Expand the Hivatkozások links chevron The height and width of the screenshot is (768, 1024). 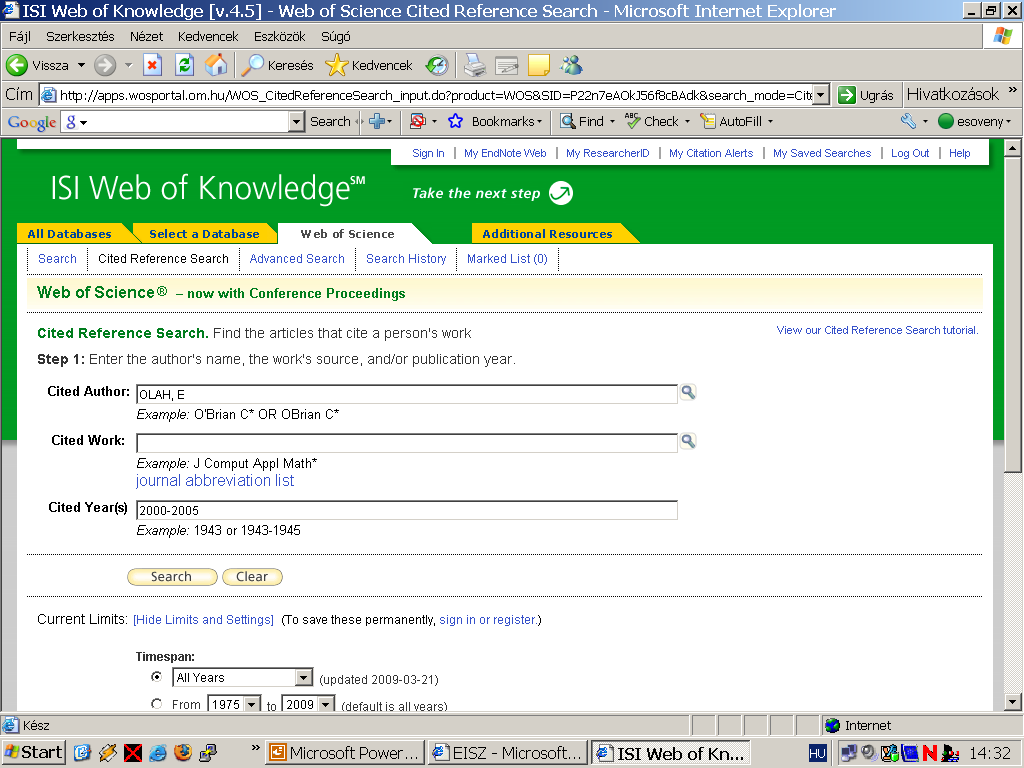[1013, 90]
